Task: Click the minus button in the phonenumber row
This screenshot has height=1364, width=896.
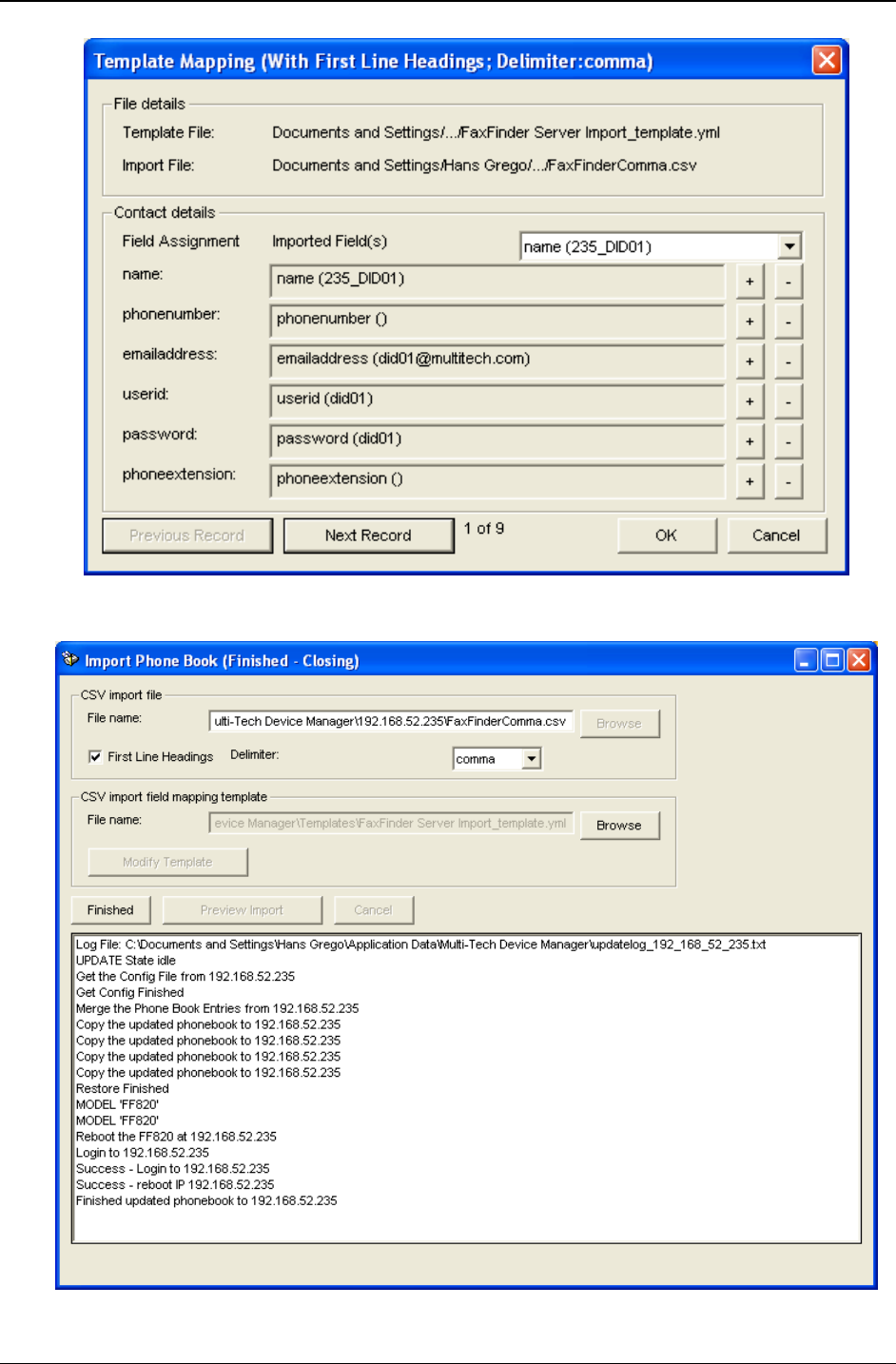Action: coord(789,322)
